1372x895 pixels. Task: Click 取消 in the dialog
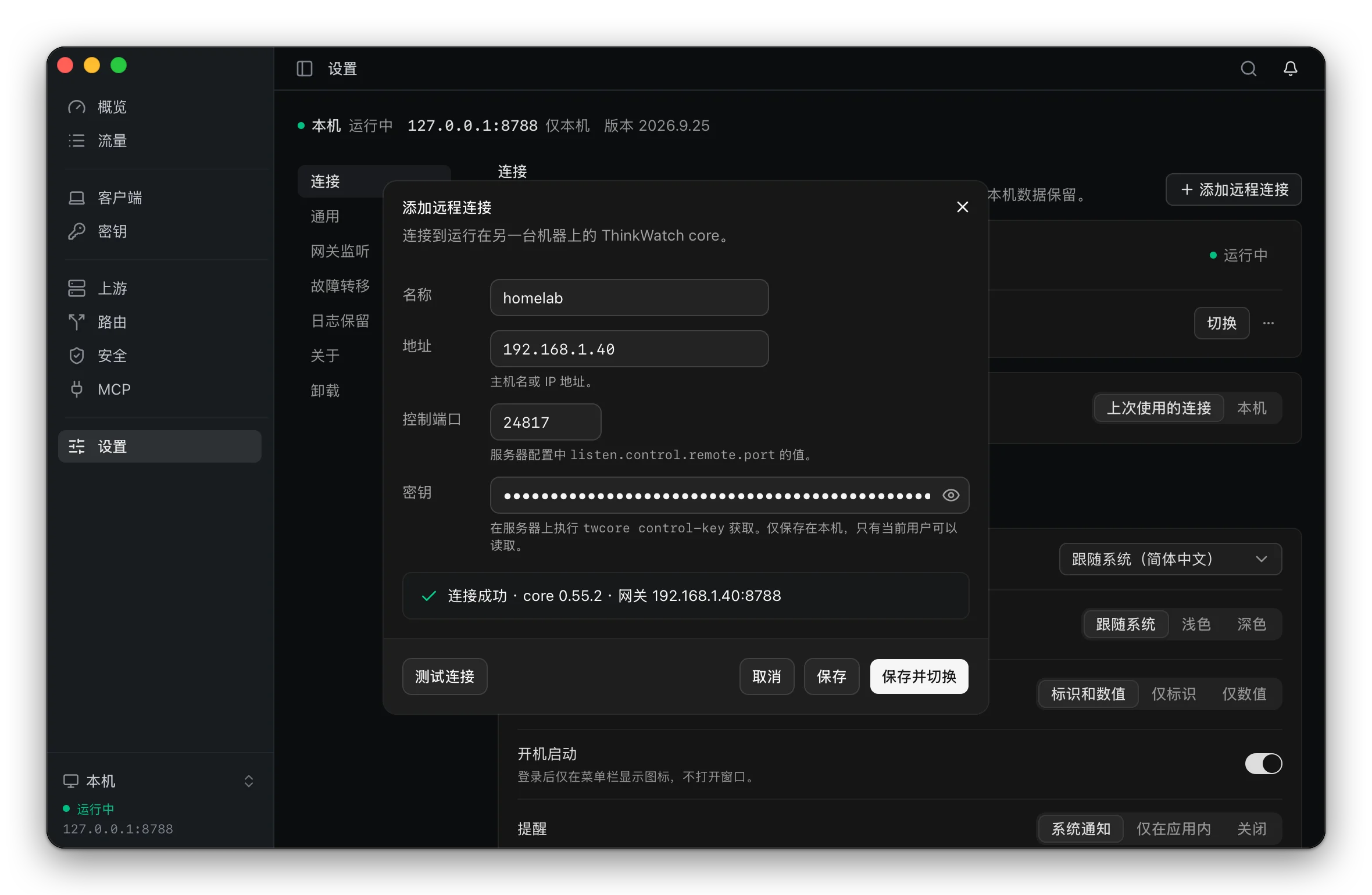[x=767, y=676]
